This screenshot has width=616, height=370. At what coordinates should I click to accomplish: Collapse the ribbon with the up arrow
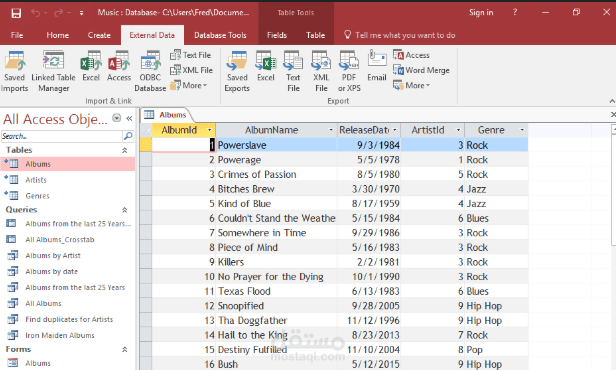coord(612,101)
